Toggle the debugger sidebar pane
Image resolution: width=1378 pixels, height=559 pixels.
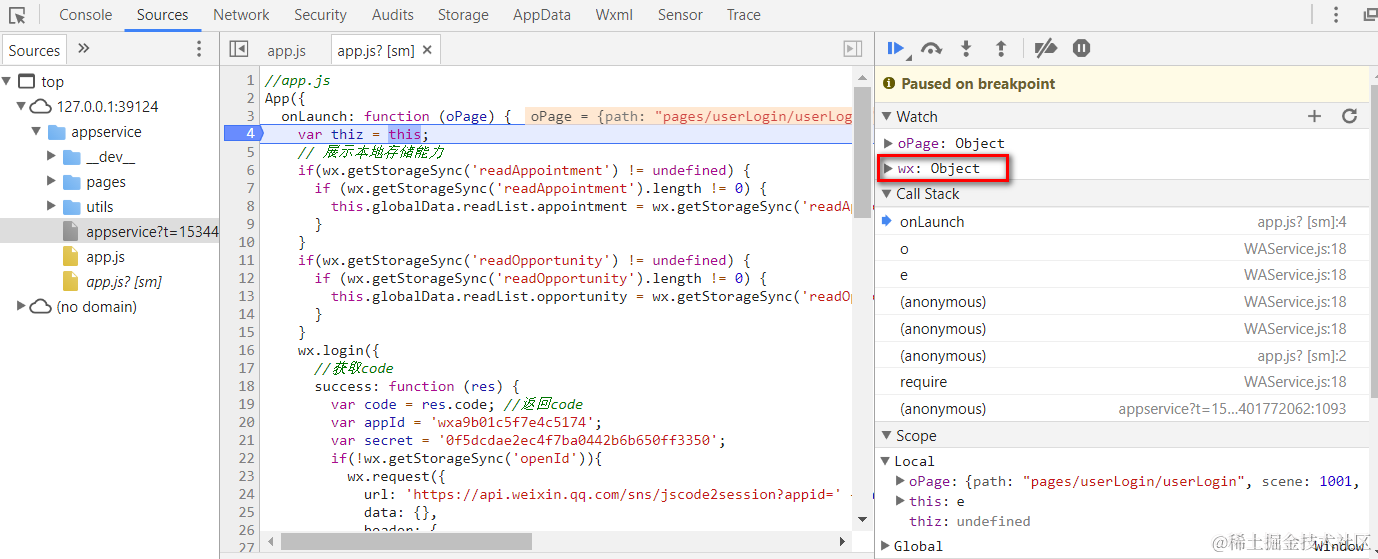[853, 49]
